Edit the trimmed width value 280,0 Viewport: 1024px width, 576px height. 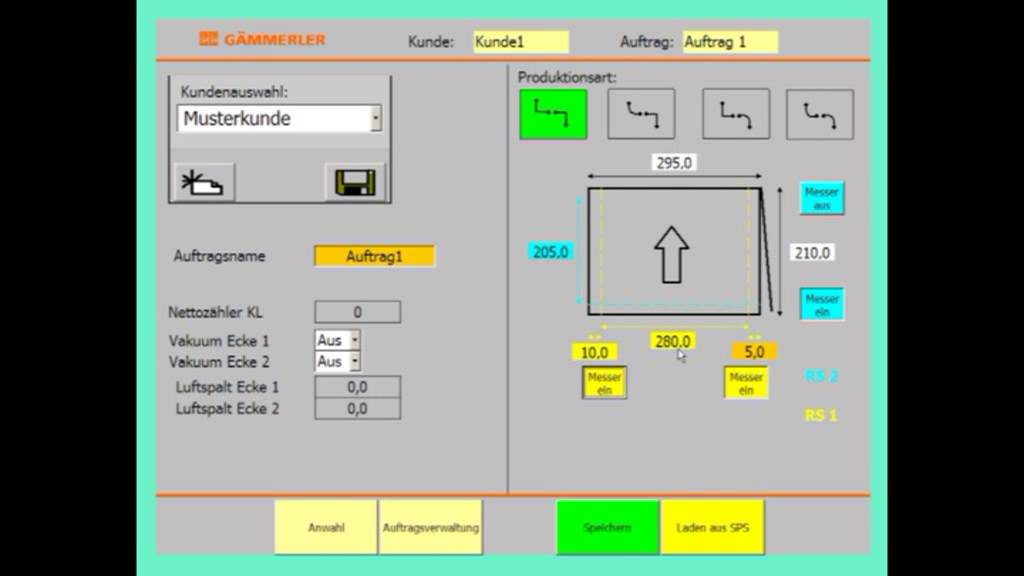673,341
